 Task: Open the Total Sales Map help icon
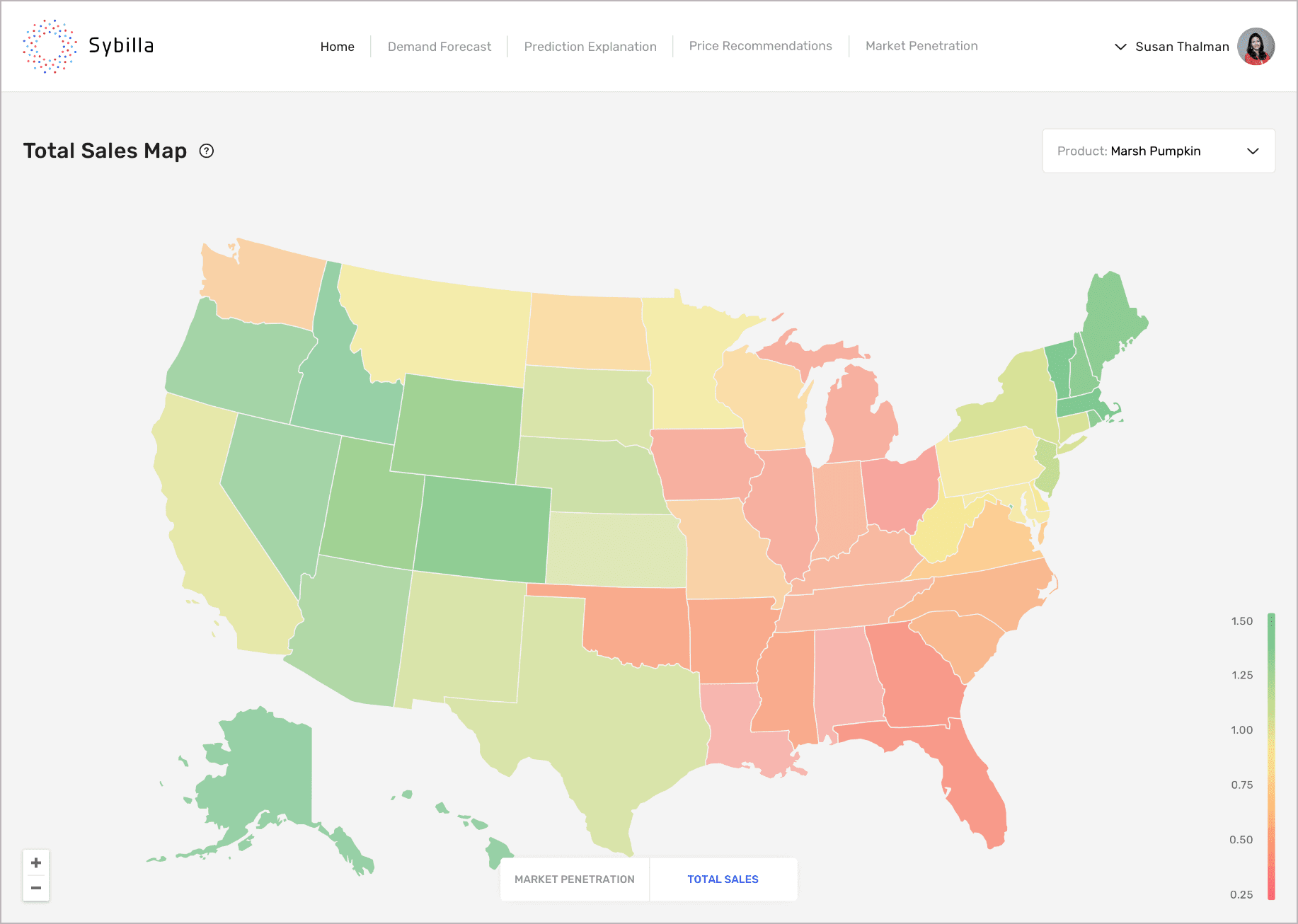coord(207,151)
